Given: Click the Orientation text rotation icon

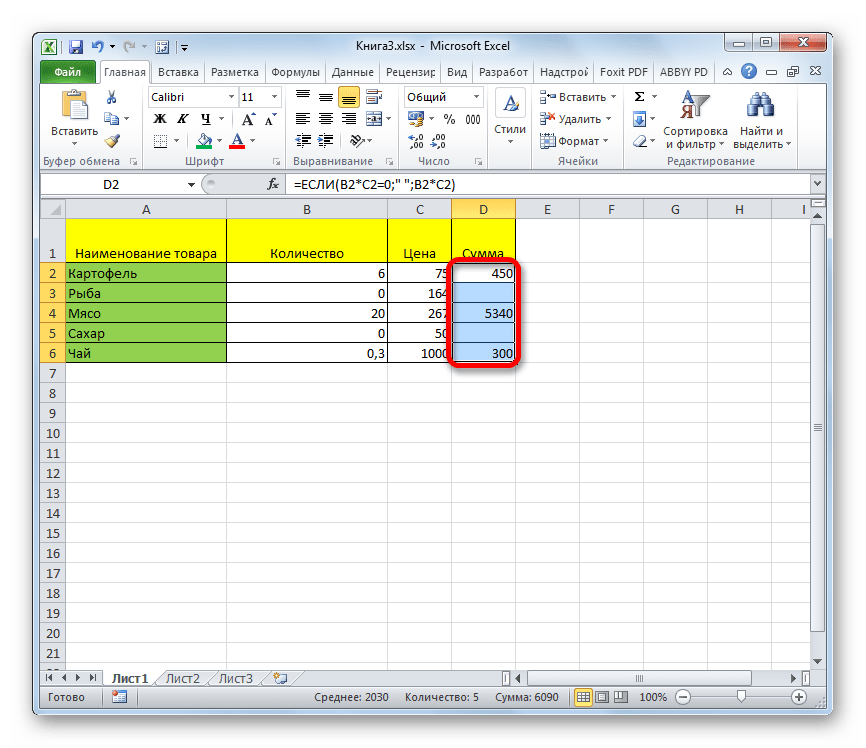Looking at the screenshot, I should tap(357, 141).
